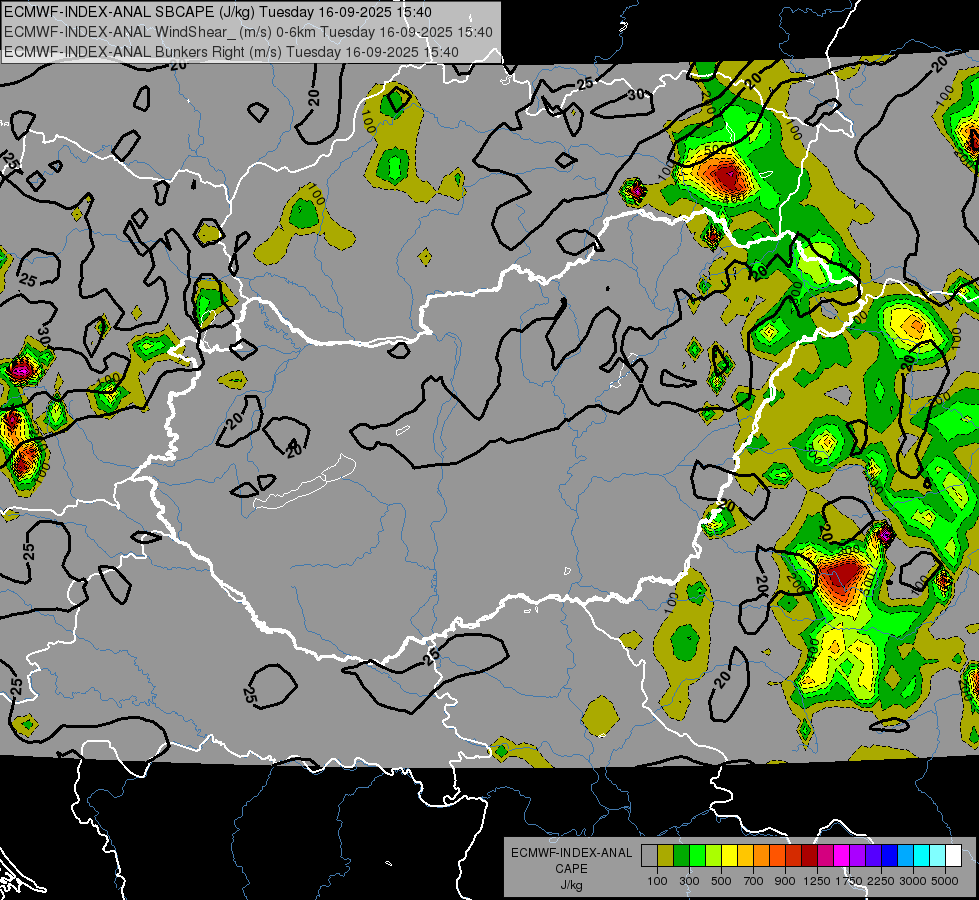
Task: Click the 5000 value under the legend
Action: (x=945, y=881)
